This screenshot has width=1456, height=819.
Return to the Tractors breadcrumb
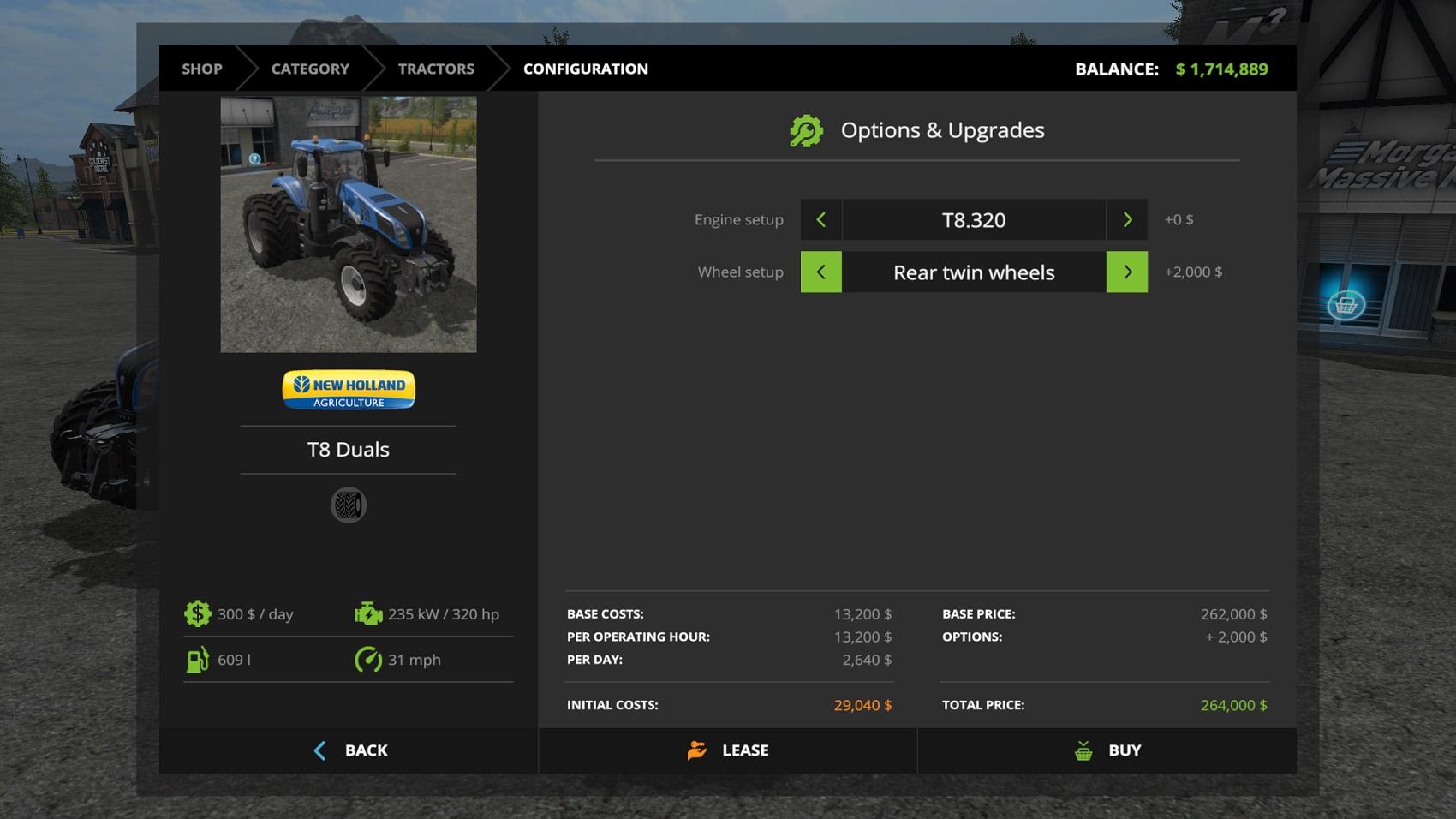436,69
